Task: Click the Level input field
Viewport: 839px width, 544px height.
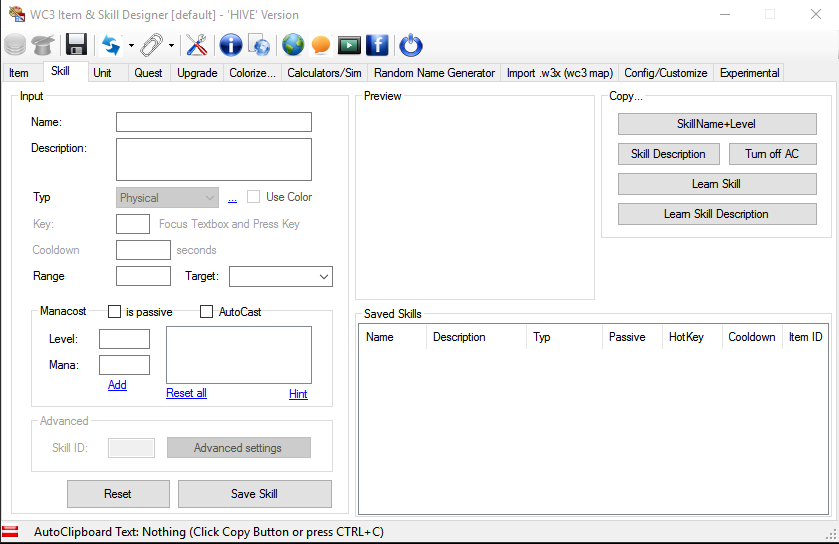Action: (x=124, y=339)
